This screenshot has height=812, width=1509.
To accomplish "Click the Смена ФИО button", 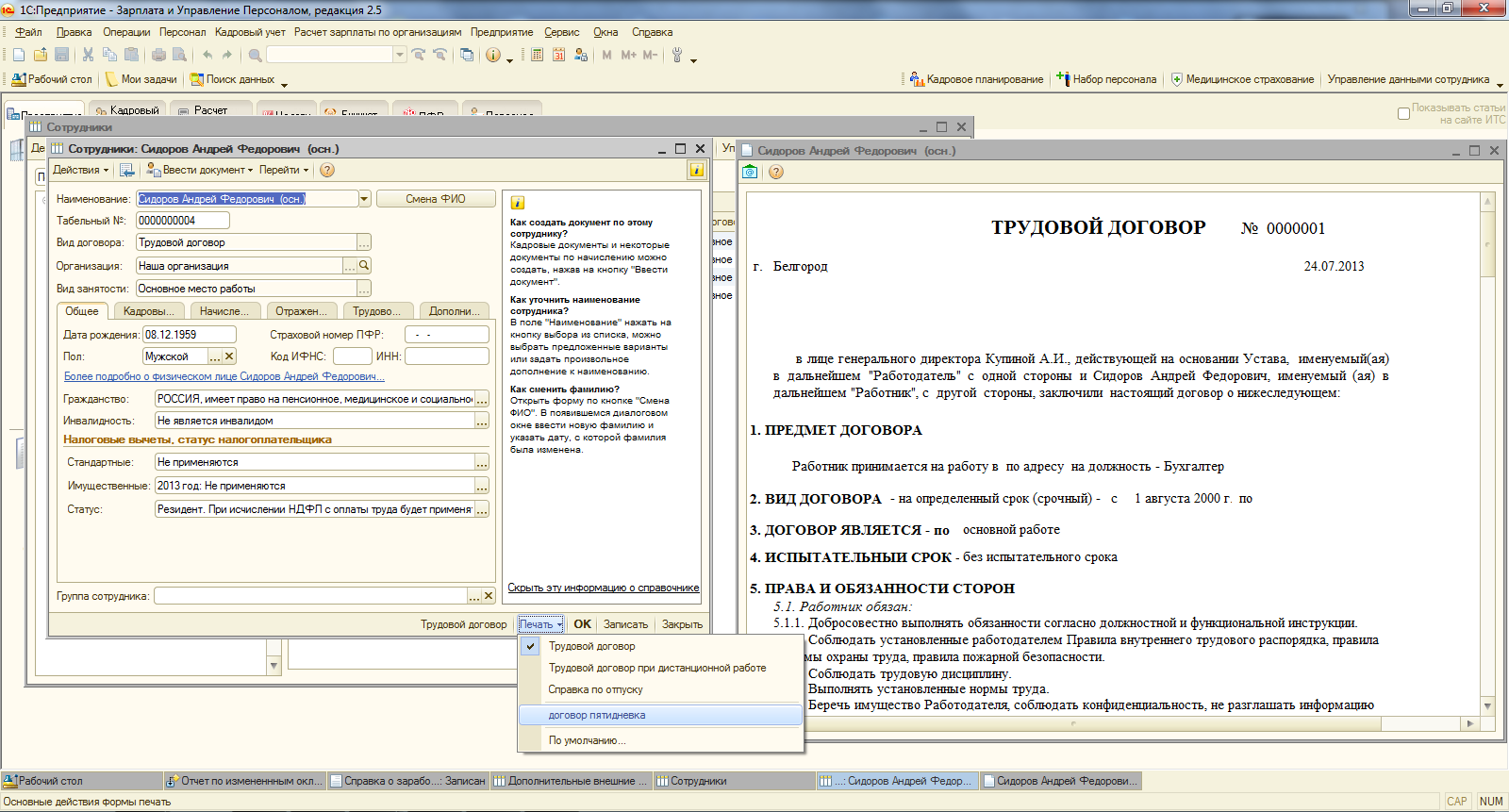I will click(436, 199).
